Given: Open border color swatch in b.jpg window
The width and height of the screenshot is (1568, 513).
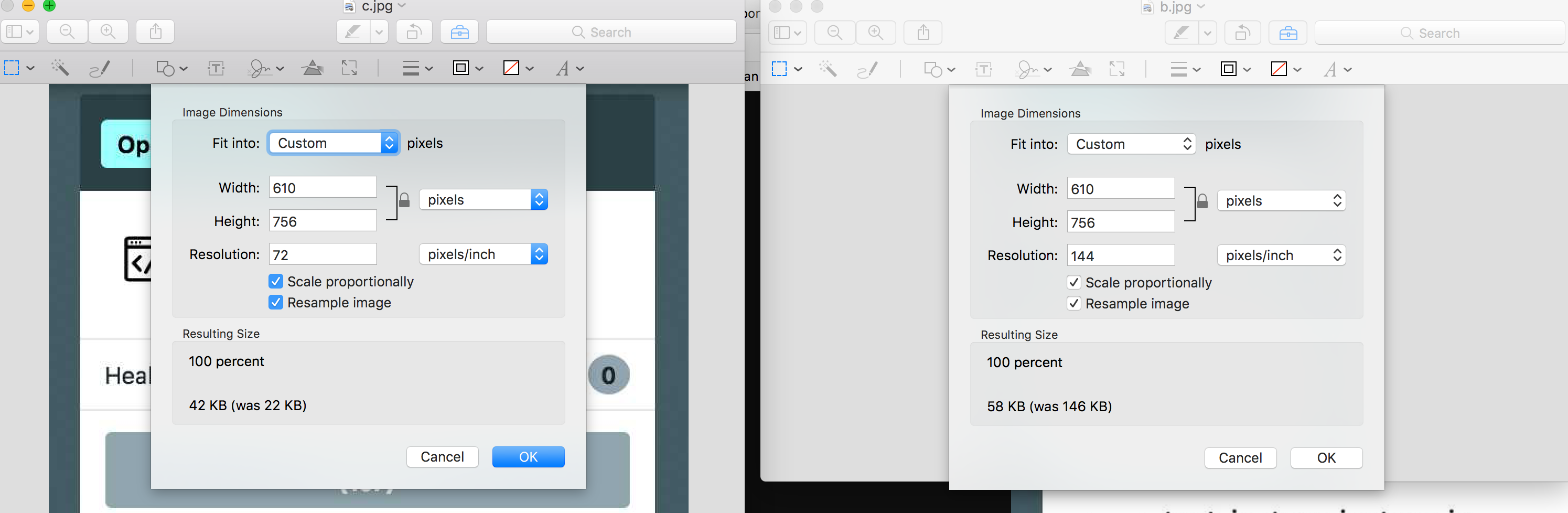Looking at the screenshot, I should point(1235,69).
